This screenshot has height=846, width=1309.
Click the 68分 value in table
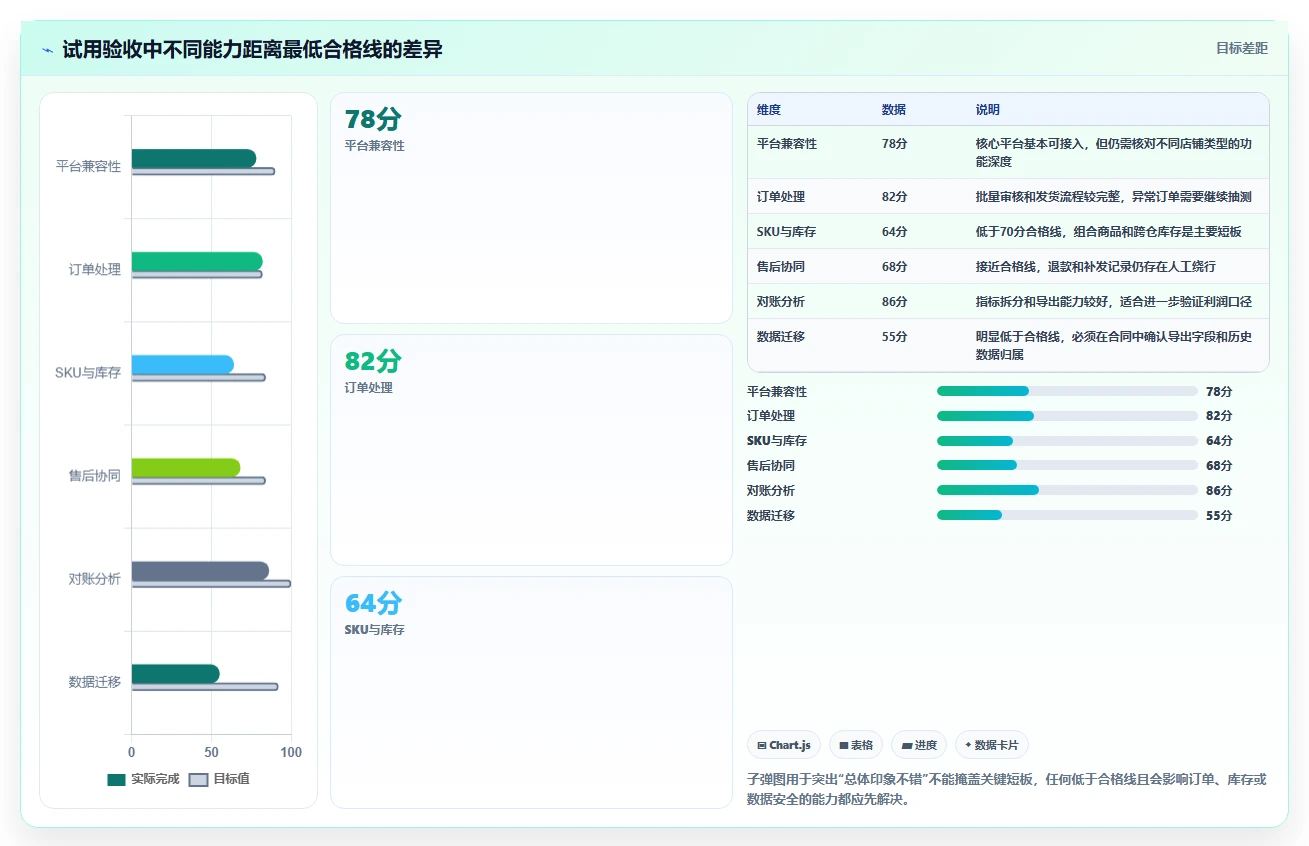point(895,267)
